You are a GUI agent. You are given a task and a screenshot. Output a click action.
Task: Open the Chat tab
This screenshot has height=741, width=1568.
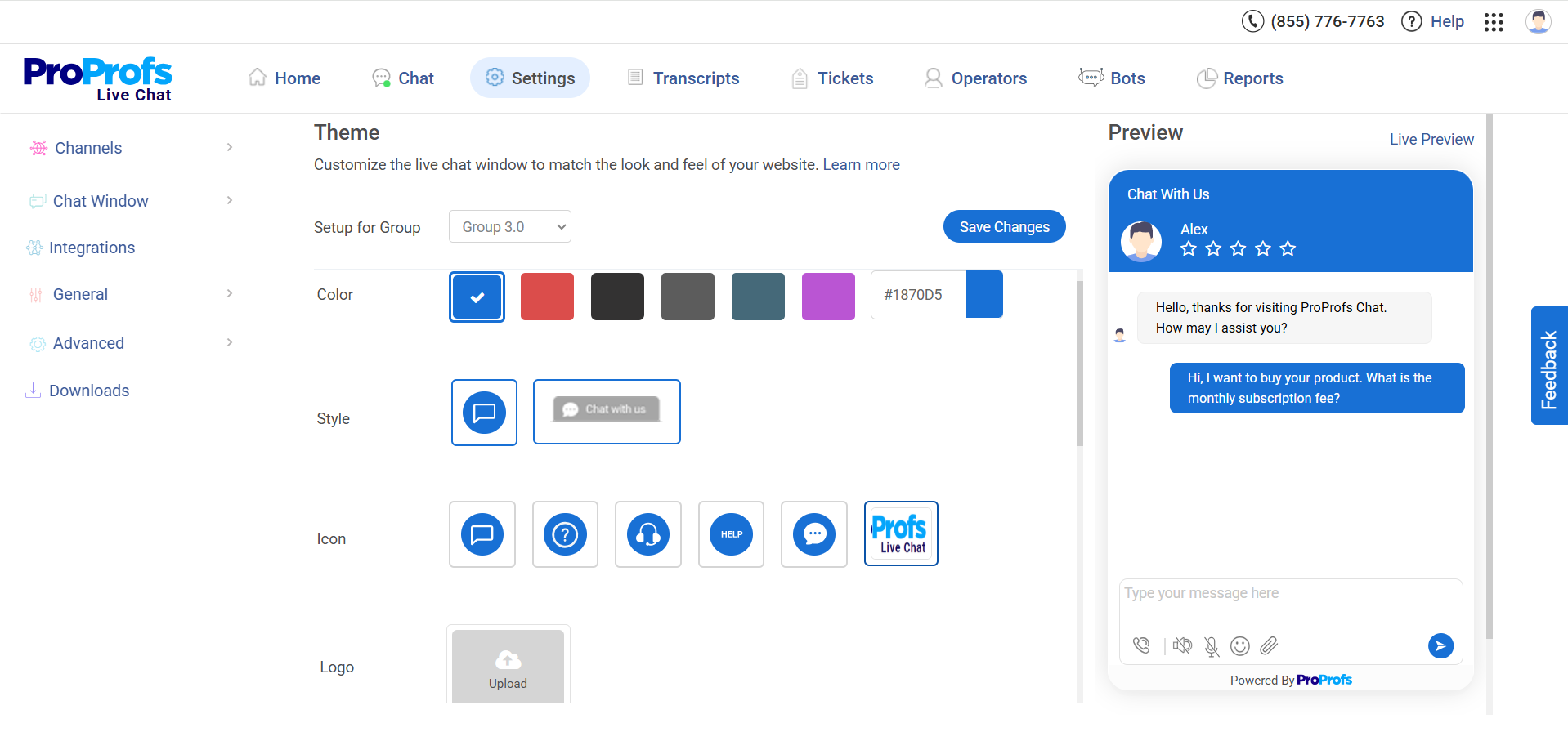point(403,78)
